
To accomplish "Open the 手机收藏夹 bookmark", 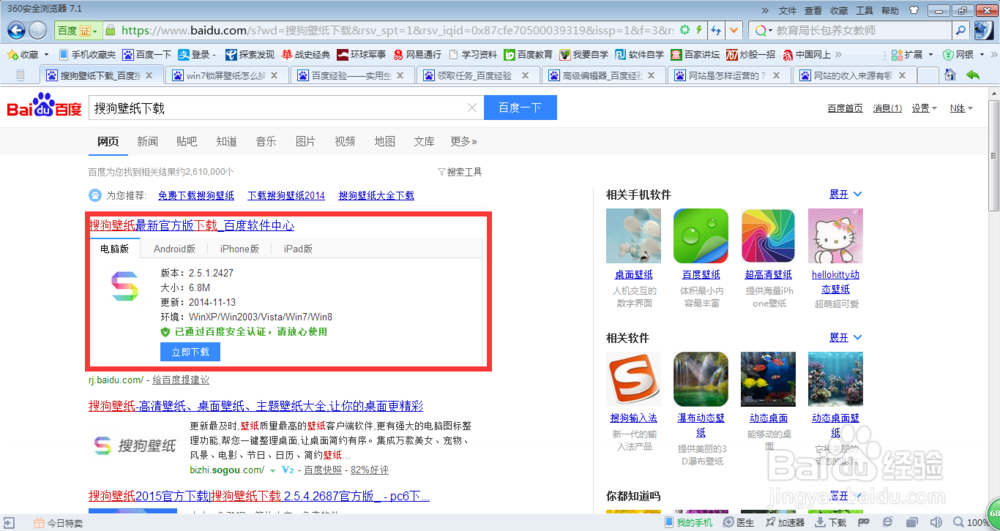I will 87,55.
